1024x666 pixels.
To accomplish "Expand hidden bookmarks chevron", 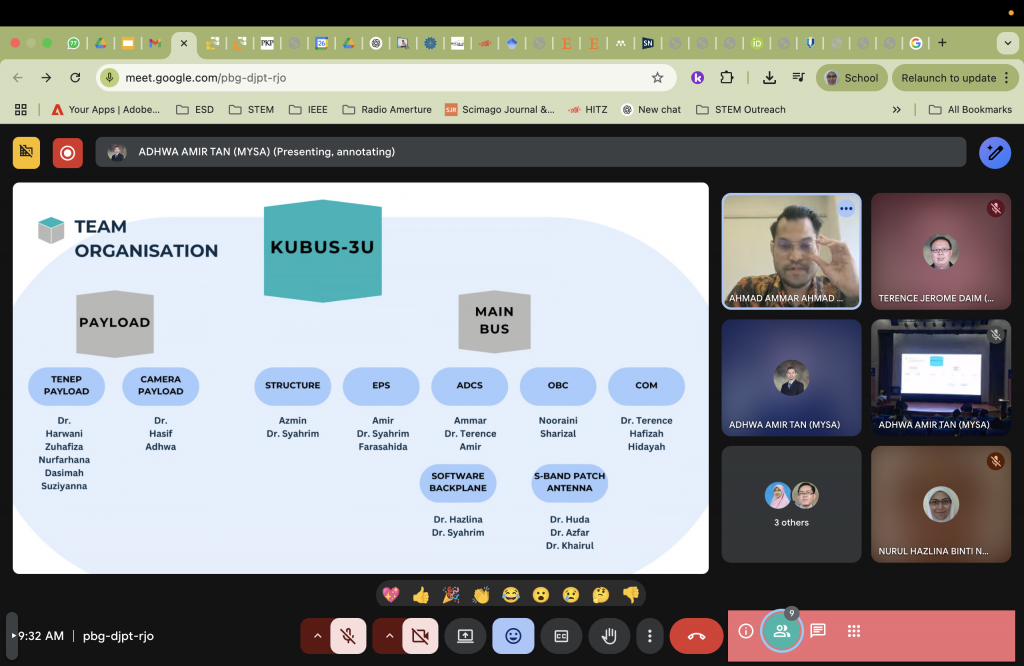I will [897, 110].
